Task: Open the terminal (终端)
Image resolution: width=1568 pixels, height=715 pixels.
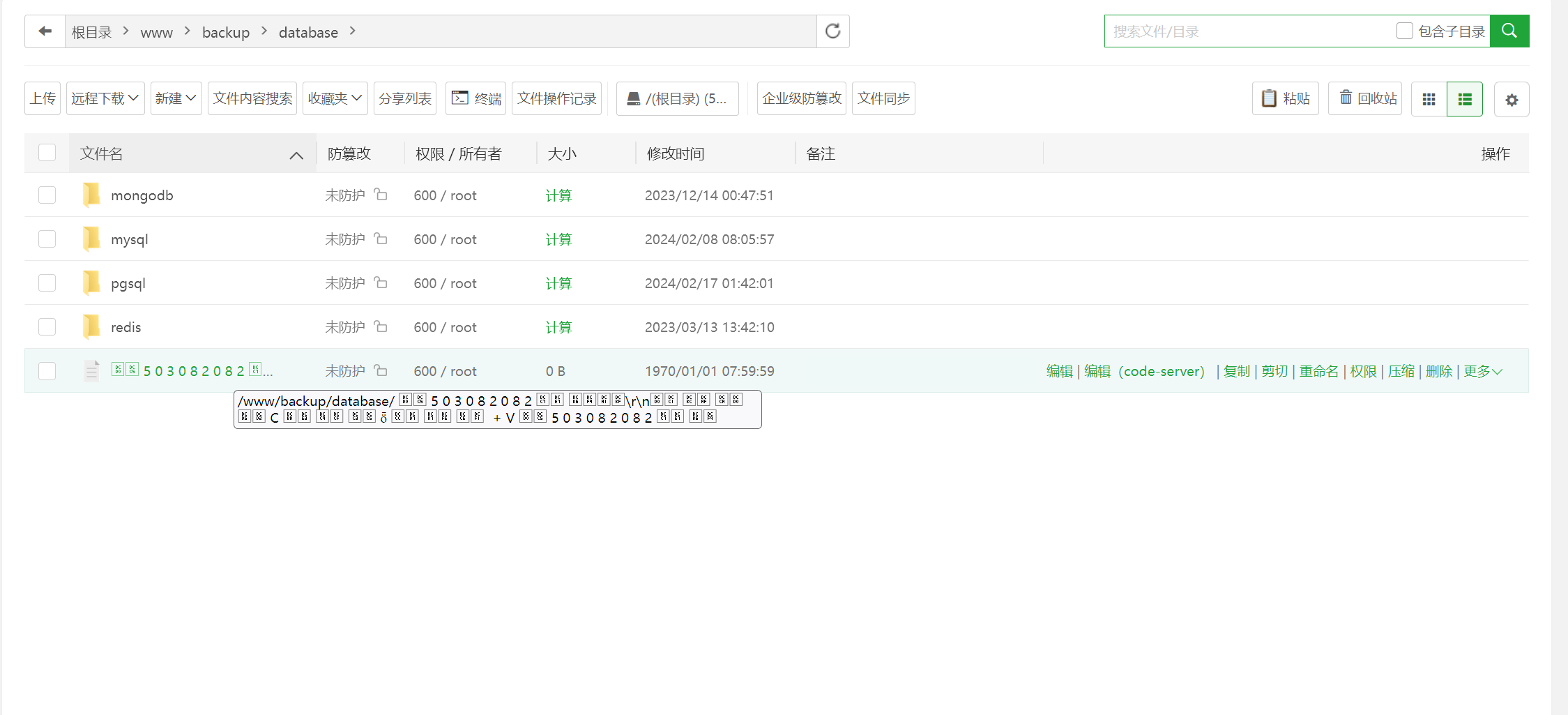Action: coord(476,98)
